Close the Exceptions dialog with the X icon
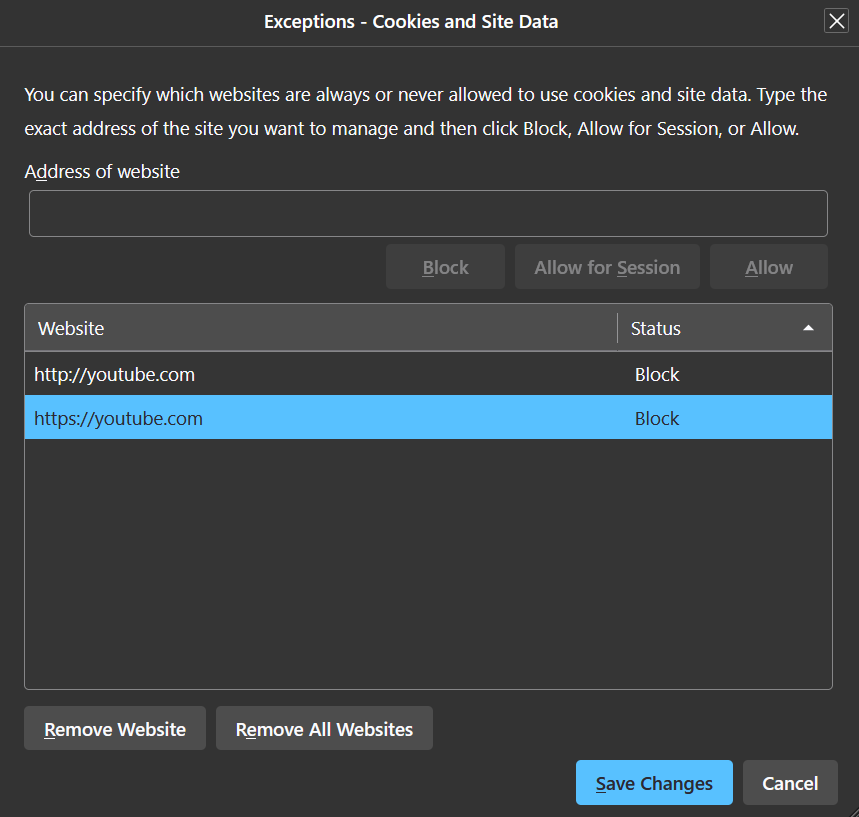 [836, 21]
